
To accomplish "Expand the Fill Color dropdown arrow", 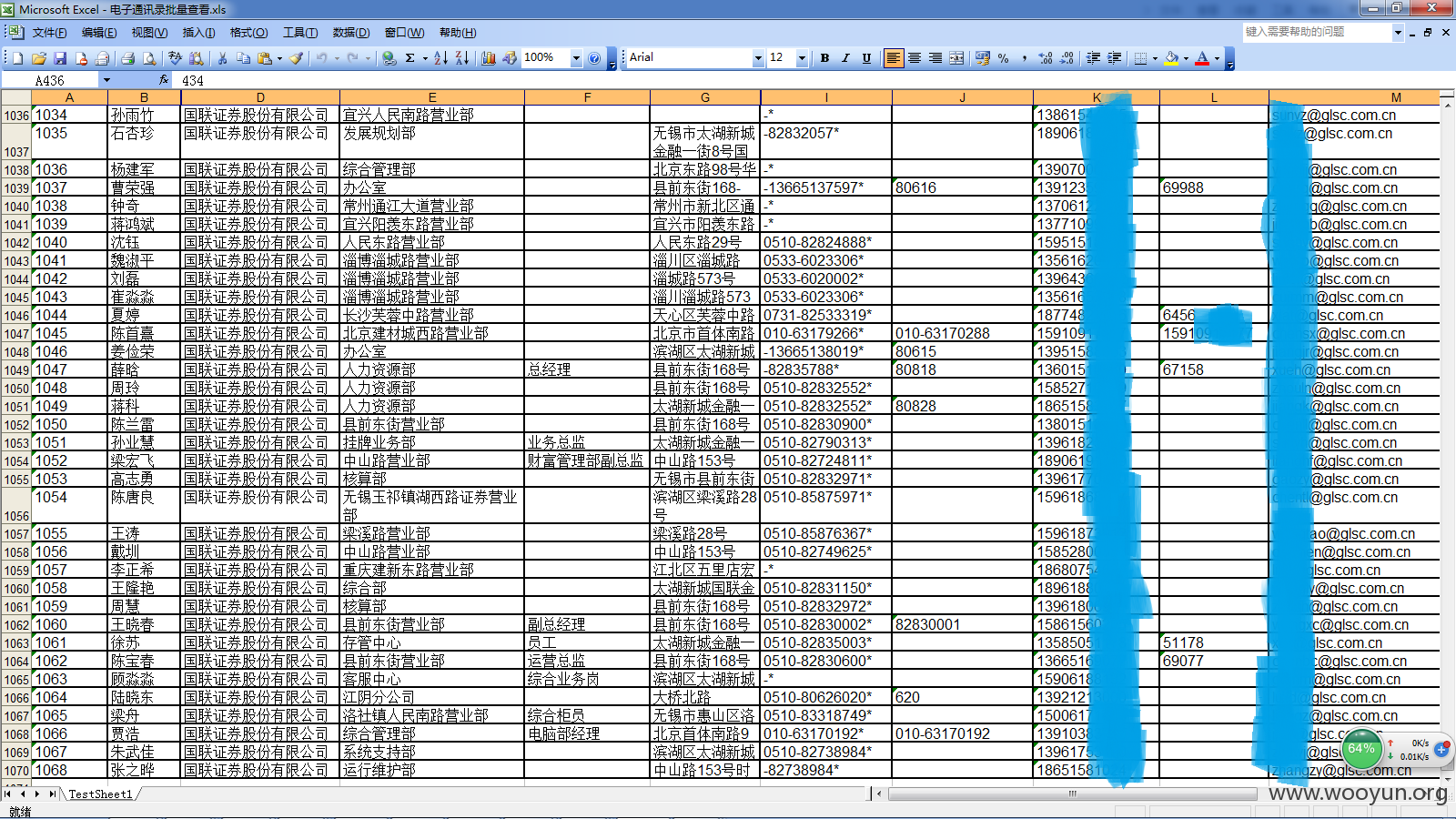I will pyautogui.click(x=1186, y=58).
